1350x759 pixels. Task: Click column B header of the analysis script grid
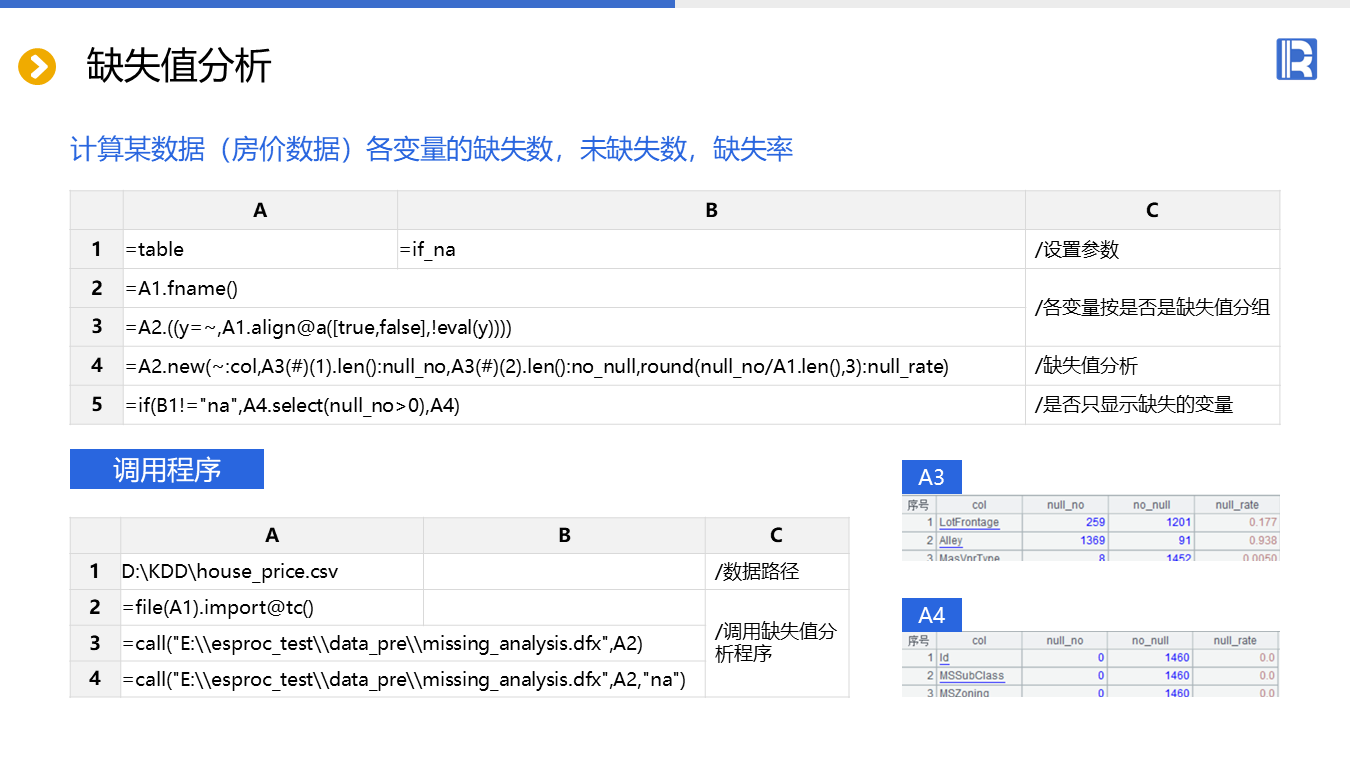pos(711,210)
